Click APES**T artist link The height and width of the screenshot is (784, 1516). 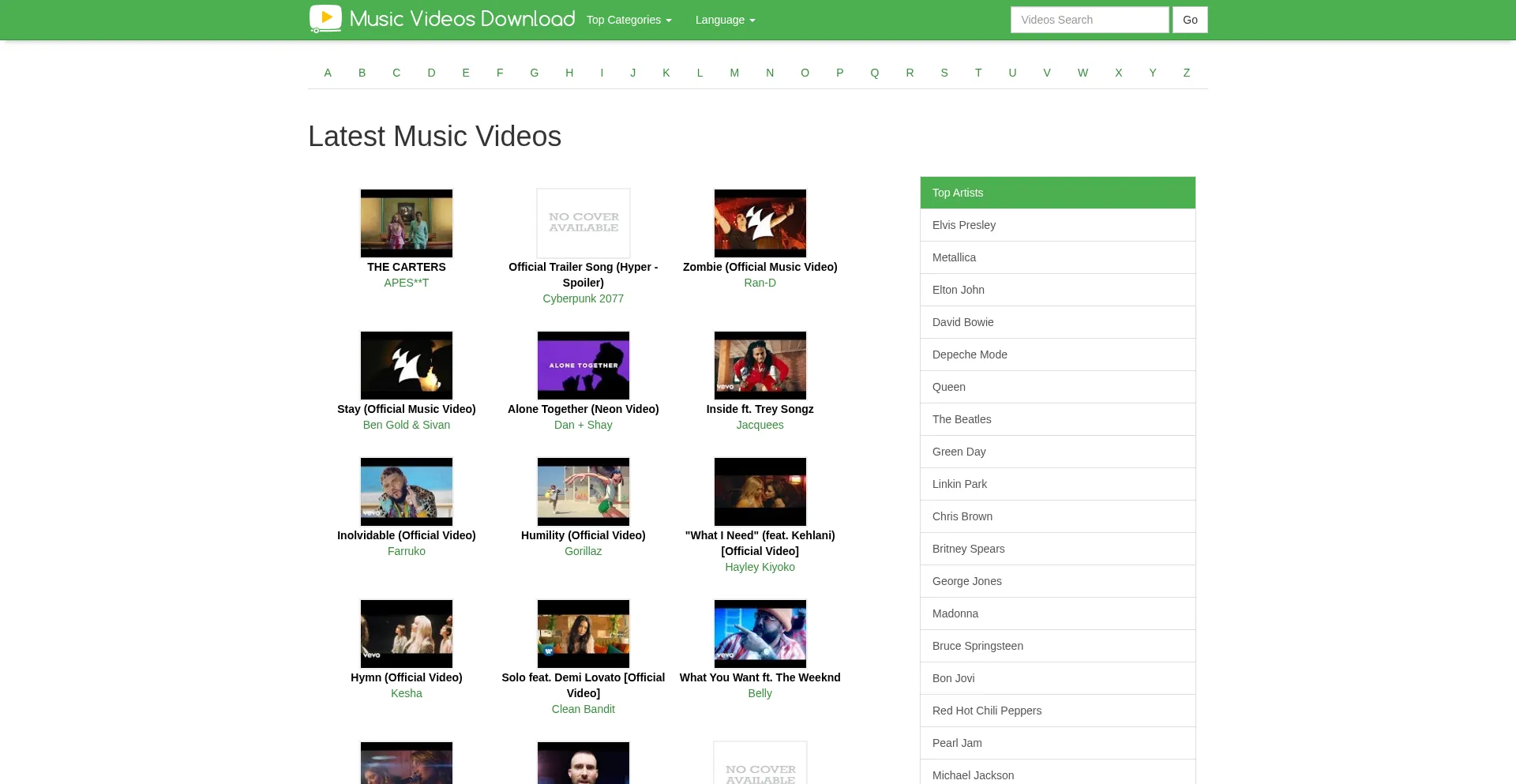[x=407, y=283]
